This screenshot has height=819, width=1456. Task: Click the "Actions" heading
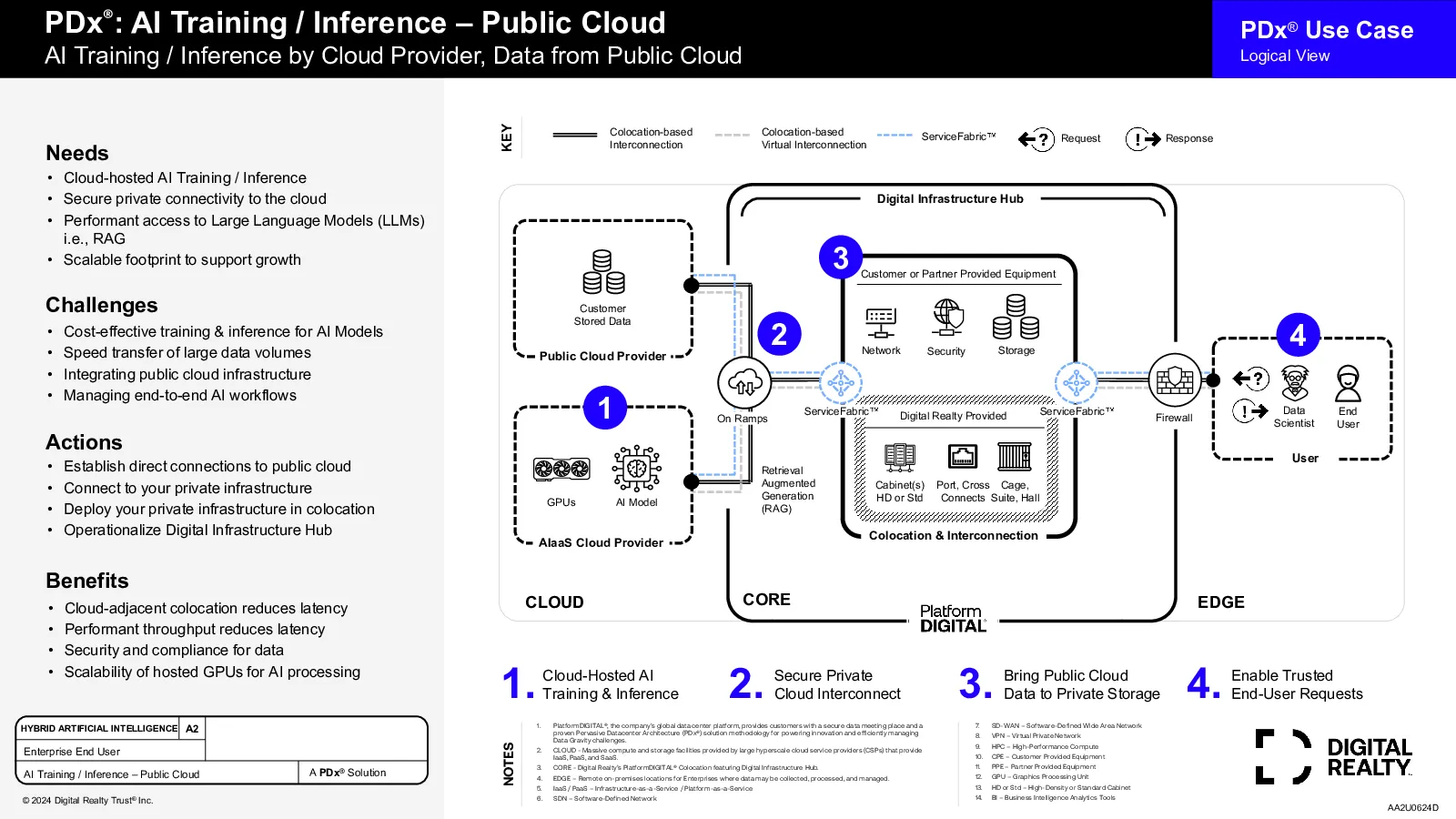point(84,442)
